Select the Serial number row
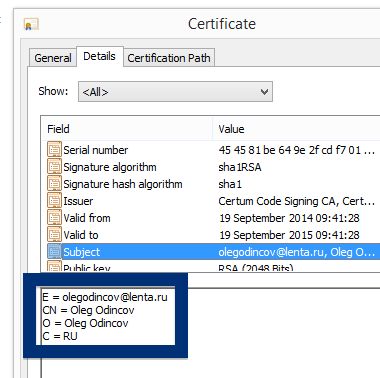Screen dimensions: 380x378 coord(211,150)
